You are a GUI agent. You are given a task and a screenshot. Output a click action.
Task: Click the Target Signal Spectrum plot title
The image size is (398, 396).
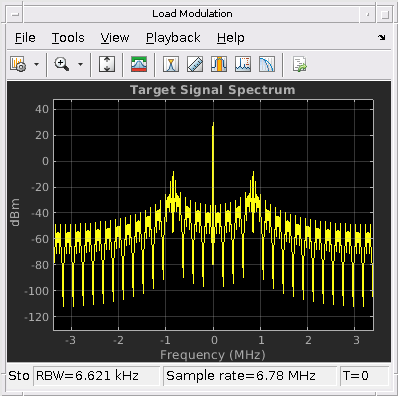coord(213,90)
